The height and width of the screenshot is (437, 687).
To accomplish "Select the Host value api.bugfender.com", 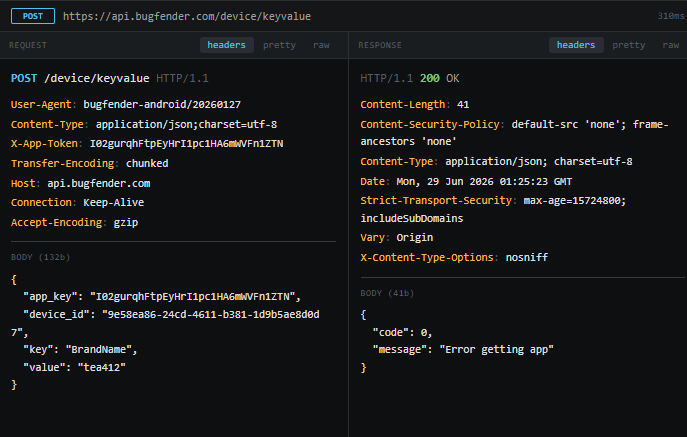I will [99, 183].
